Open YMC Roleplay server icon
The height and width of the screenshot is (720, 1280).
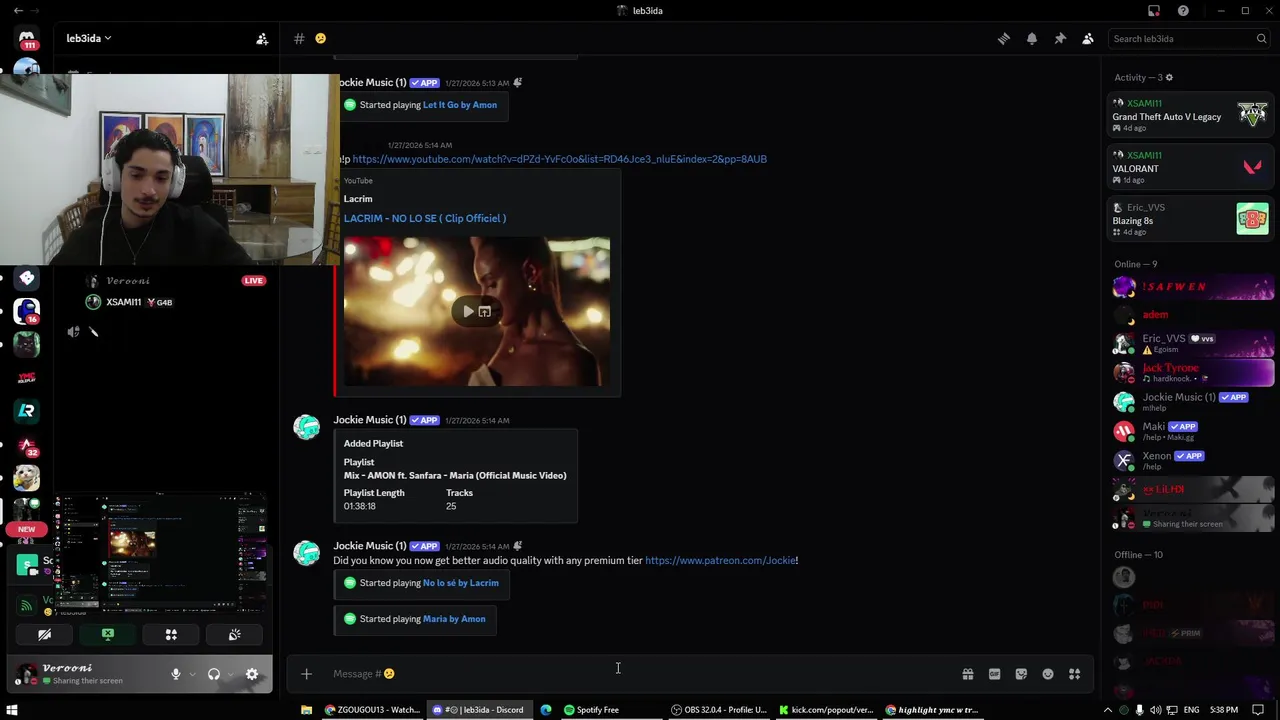tap(27, 377)
